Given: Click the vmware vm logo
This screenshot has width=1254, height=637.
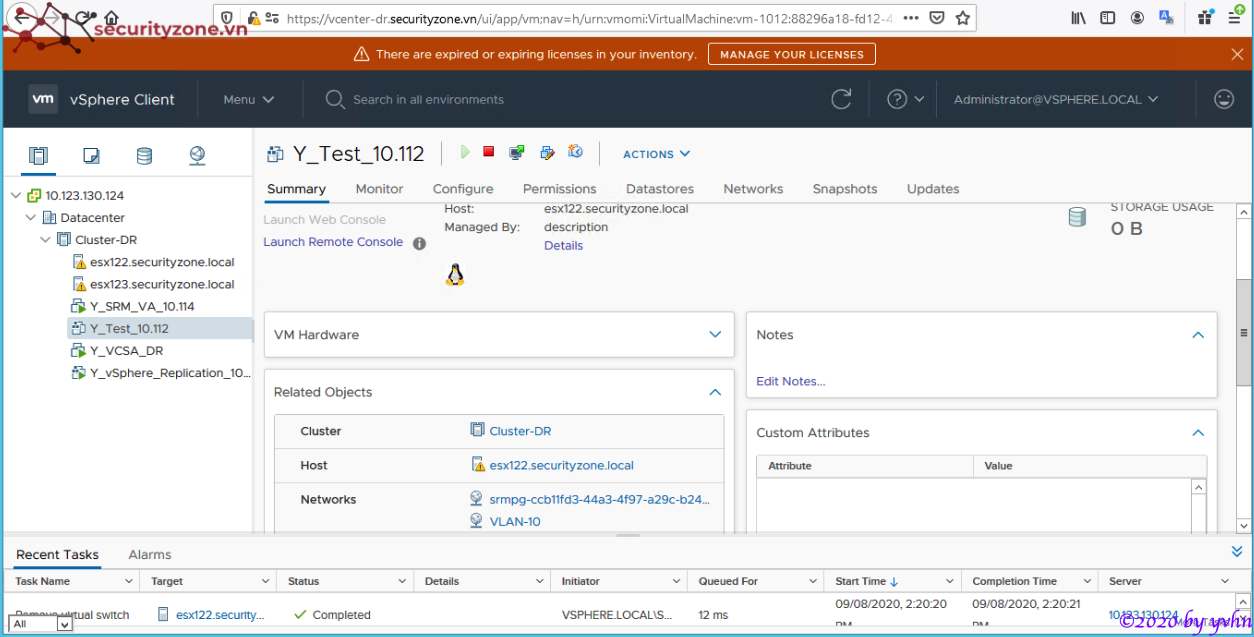Looking at the screenshot, I should pos(43,99).
